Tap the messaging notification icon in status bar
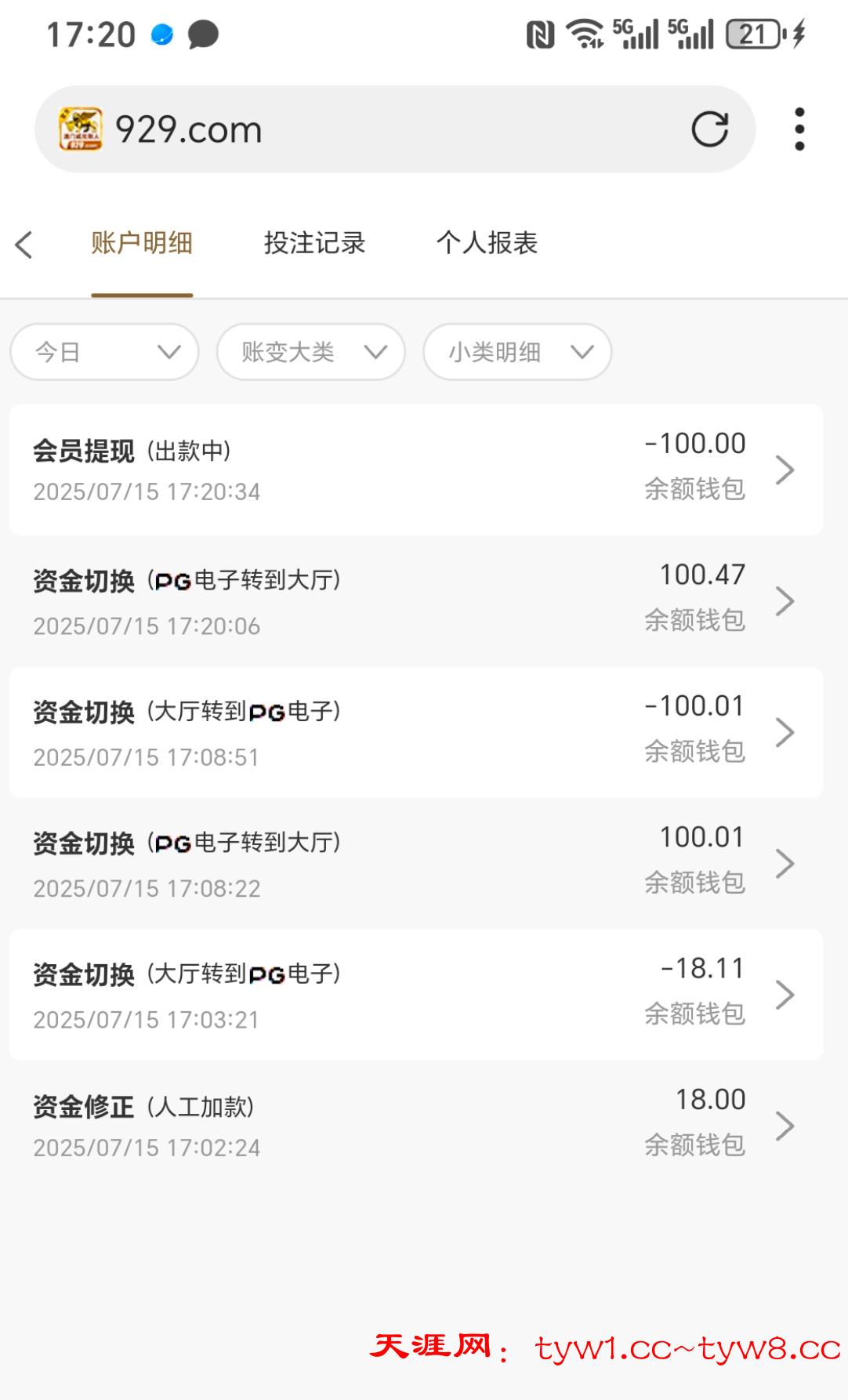 coord(203,35)
